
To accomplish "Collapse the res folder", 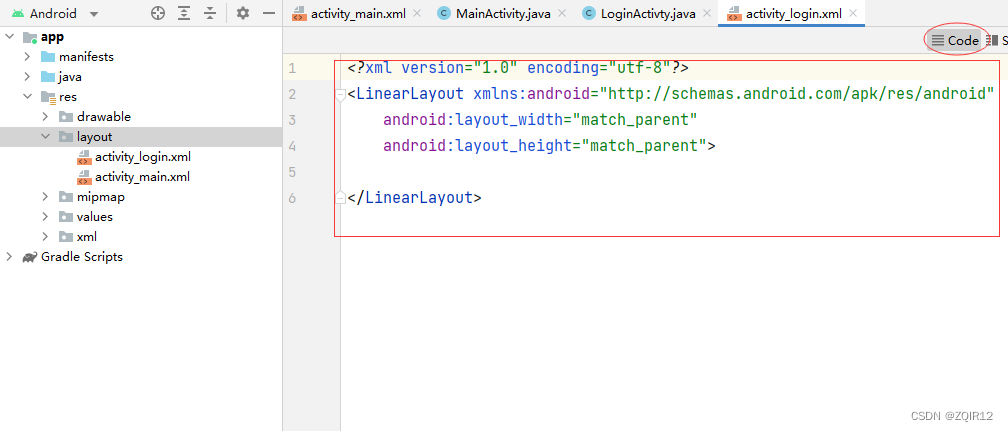I will click(27, 96).
